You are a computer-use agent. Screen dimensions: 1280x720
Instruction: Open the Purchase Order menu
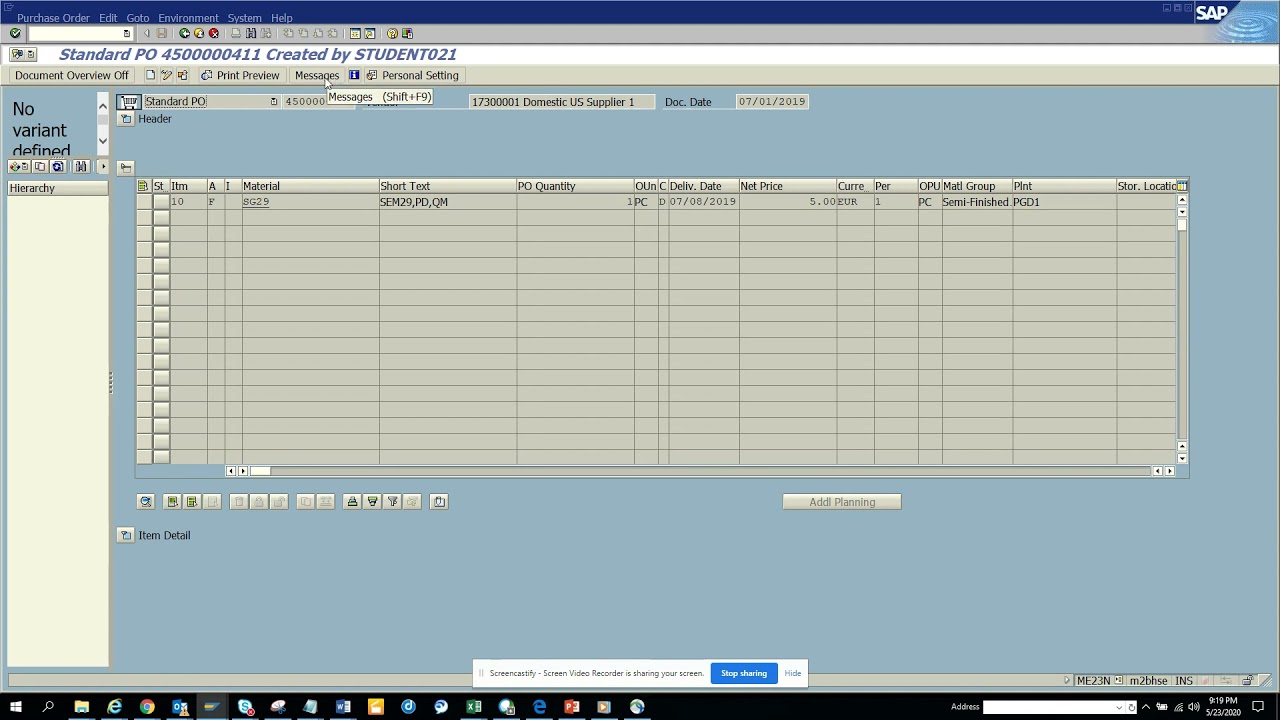coord(53,18)
